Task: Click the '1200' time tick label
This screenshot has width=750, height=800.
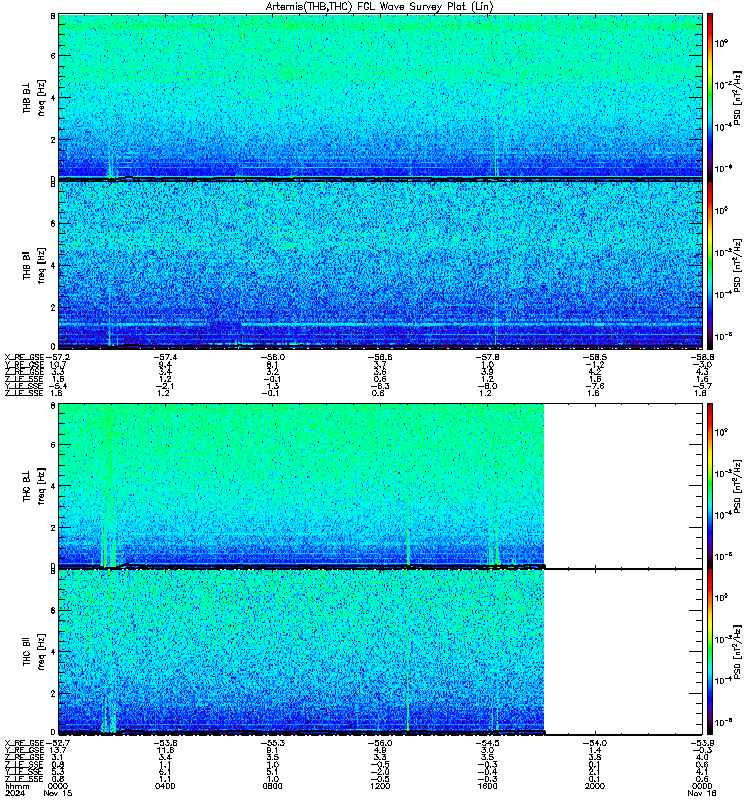Action: [x=380, y=786]
